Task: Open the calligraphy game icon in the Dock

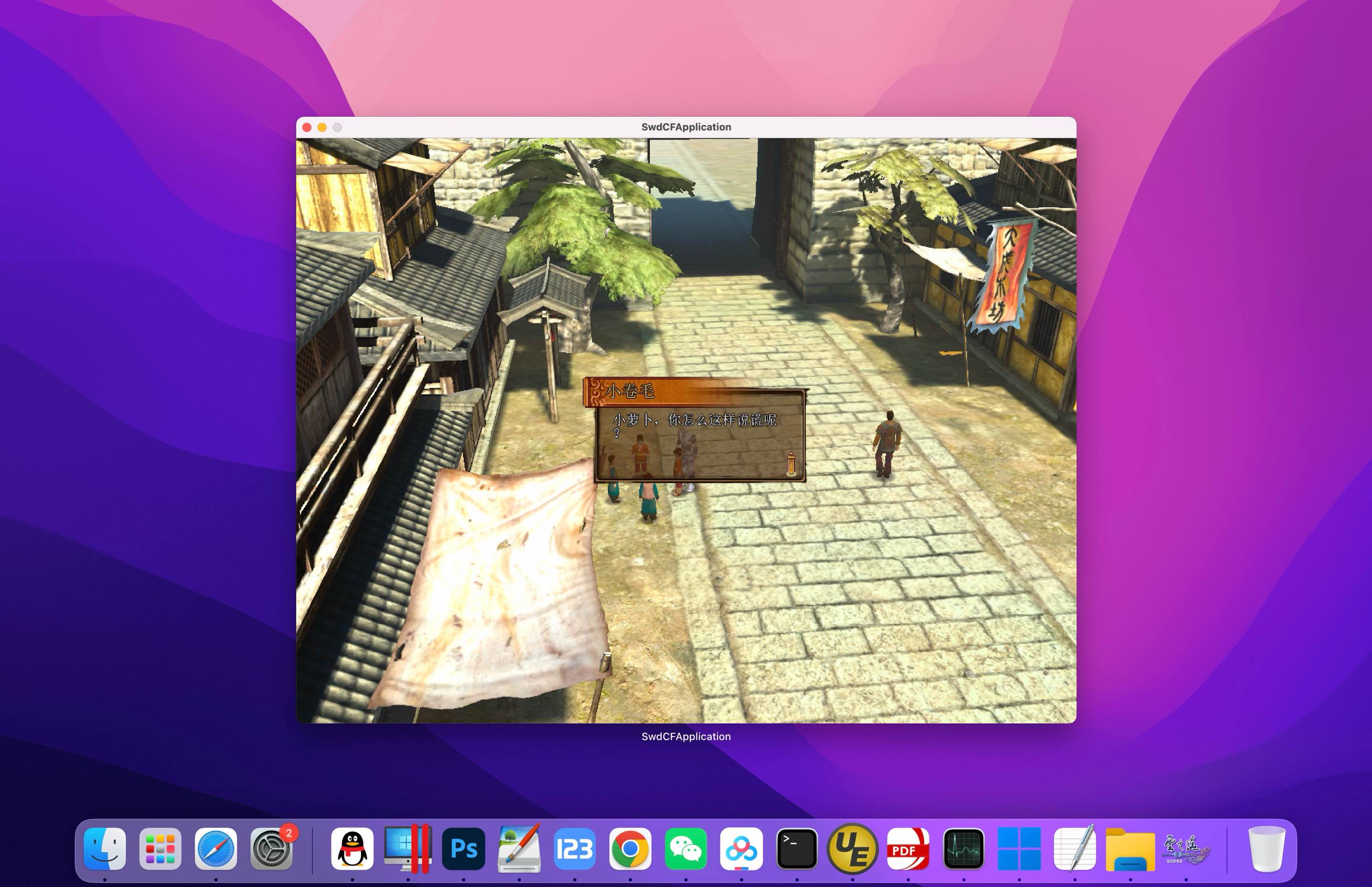Action: tap(1185, 848)
